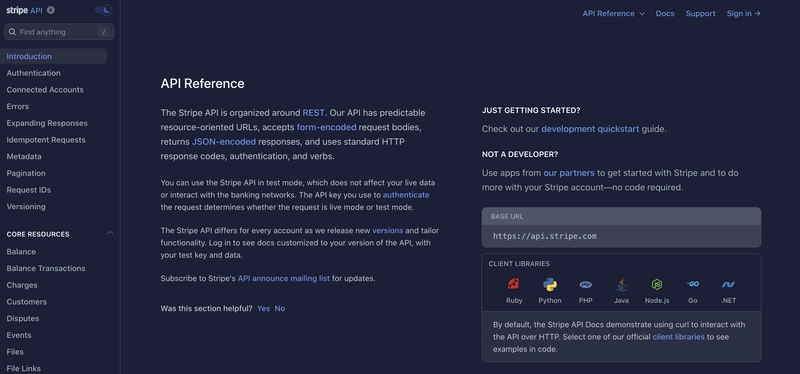Click the Stripe API logo
The image size is (800, 374).
click(24, 10)
